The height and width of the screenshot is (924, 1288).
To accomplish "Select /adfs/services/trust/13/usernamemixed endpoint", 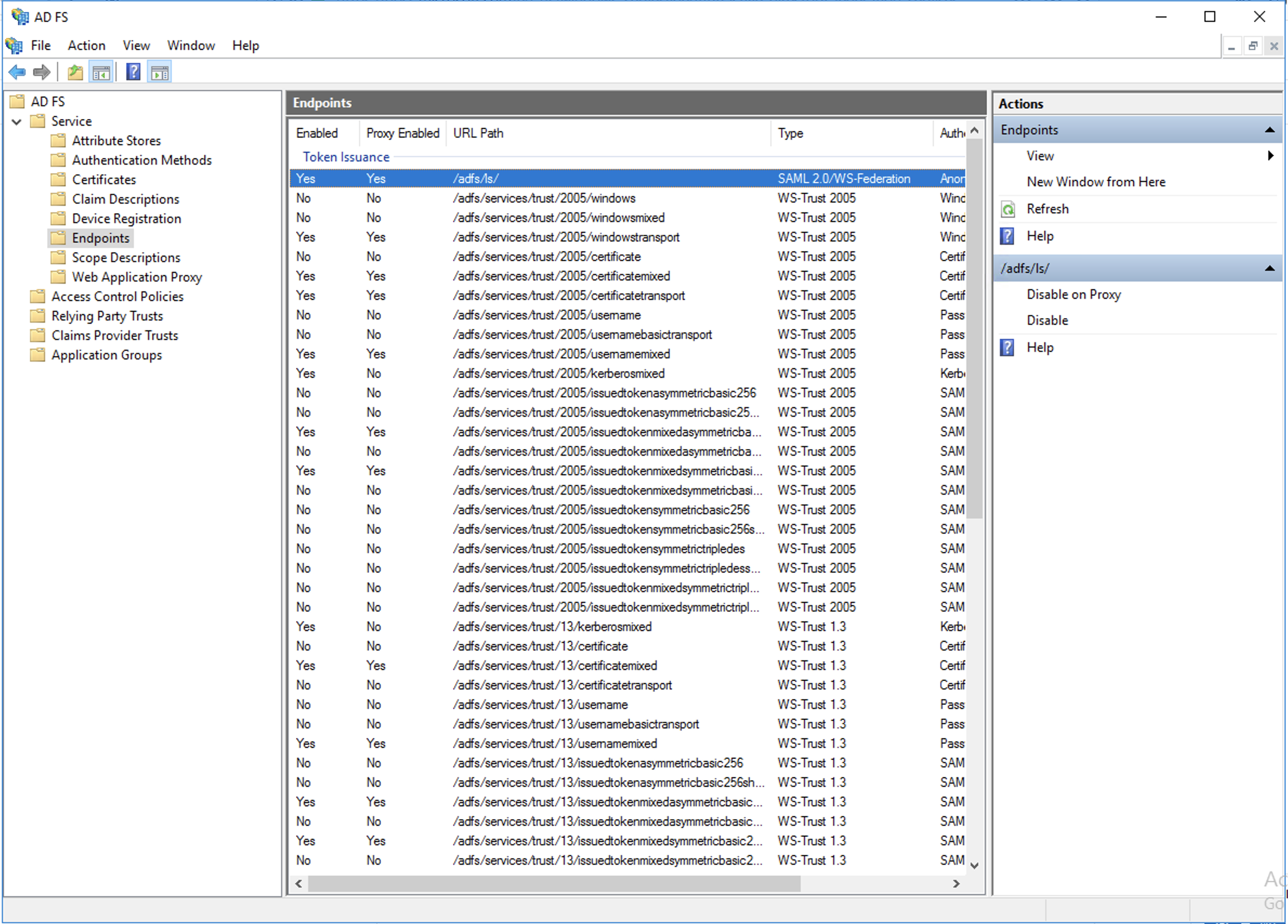I will pyautogui.click(x=627, y=743).
